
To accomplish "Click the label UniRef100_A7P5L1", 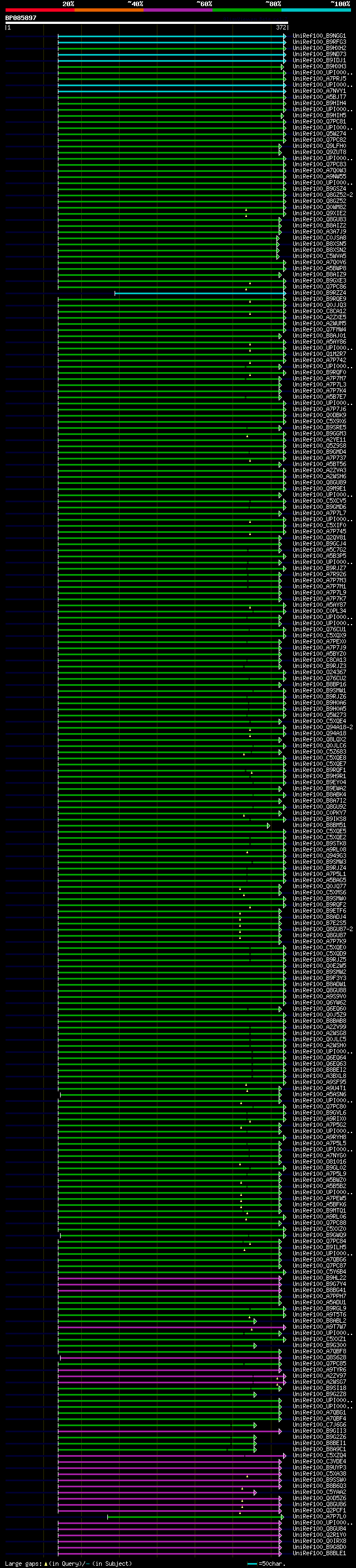I will point(319,874).
